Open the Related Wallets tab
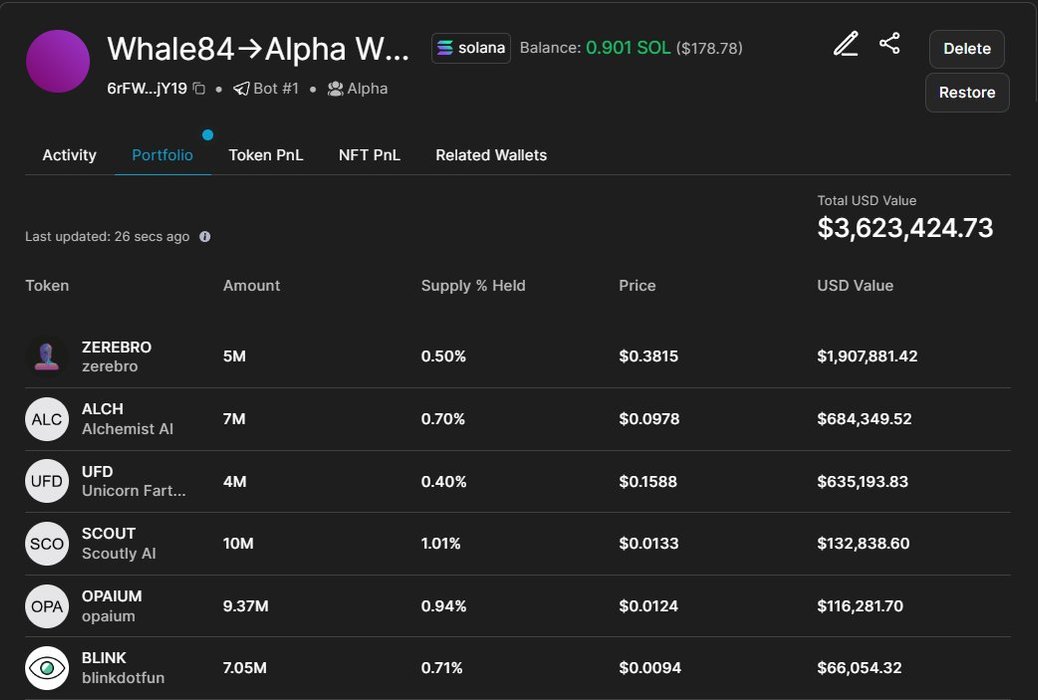Viewport: 1038px width, 700px height. coord(491,155)
